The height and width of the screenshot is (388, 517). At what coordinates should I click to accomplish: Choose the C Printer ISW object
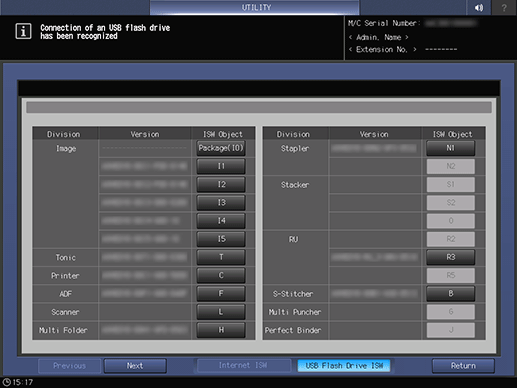221,275
